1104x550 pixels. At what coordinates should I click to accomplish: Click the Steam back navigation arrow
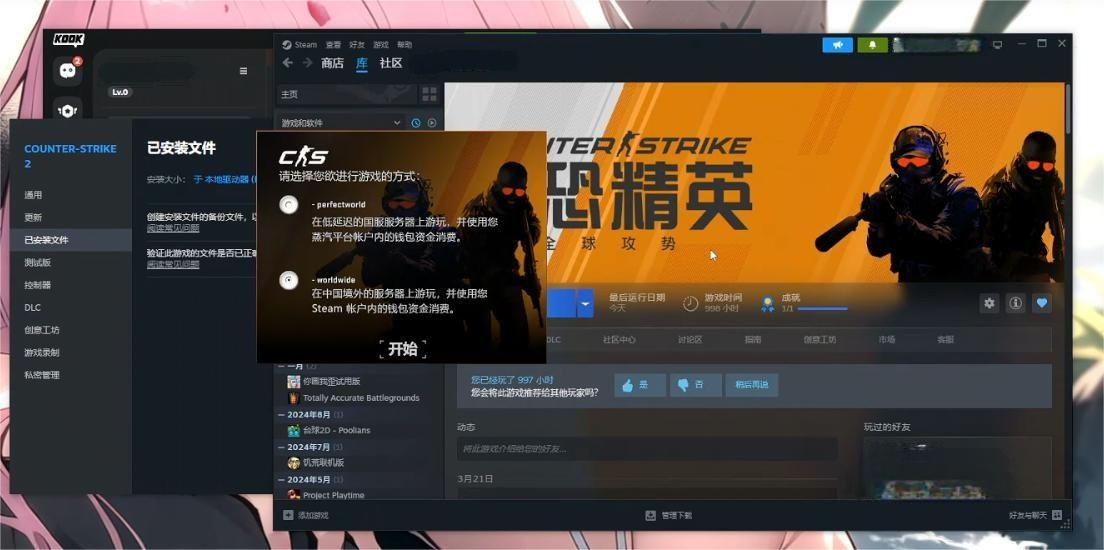287,63
